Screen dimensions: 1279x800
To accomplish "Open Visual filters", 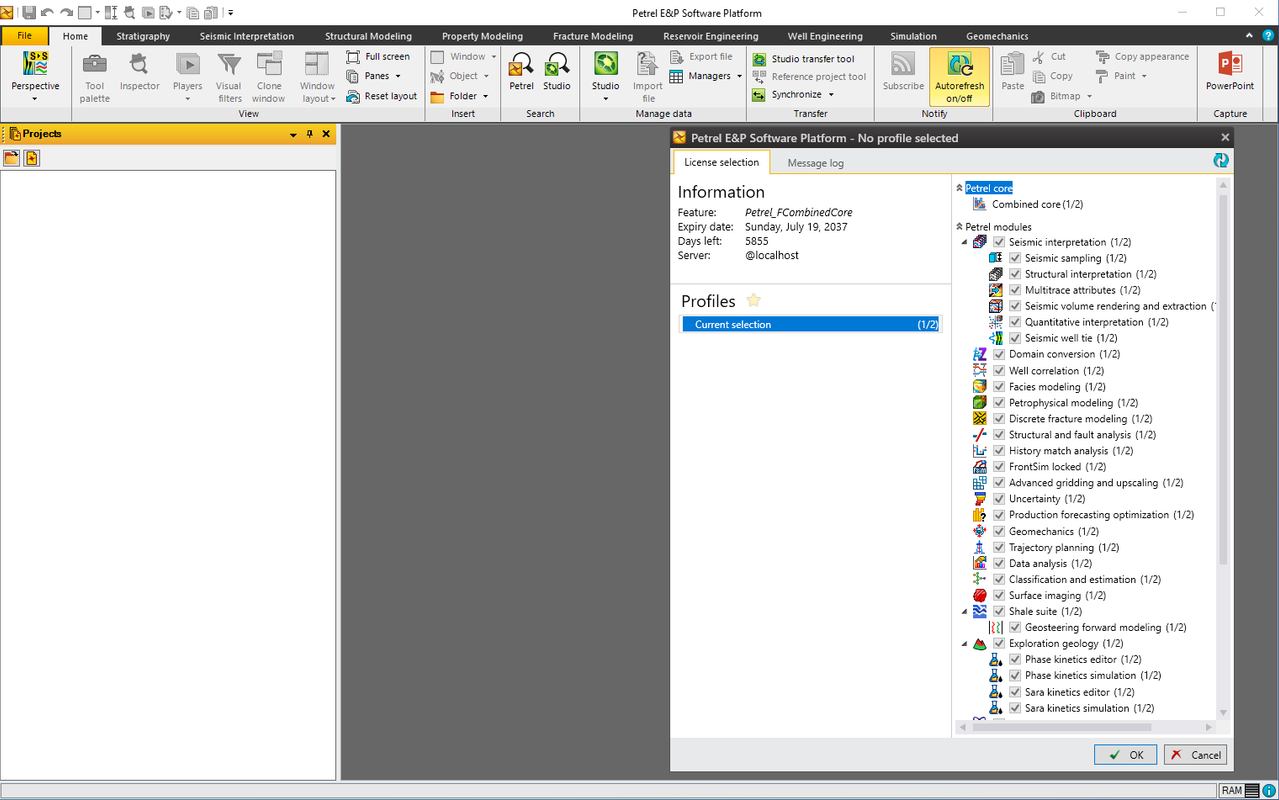I will [x=229, y=76].
